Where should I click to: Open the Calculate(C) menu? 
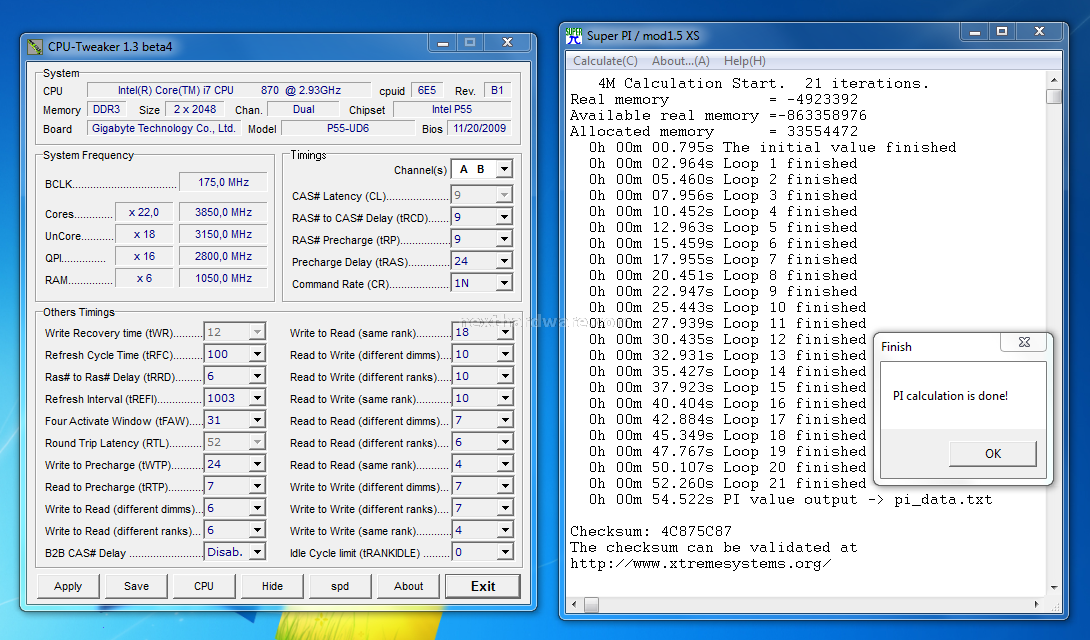(605, 60)
